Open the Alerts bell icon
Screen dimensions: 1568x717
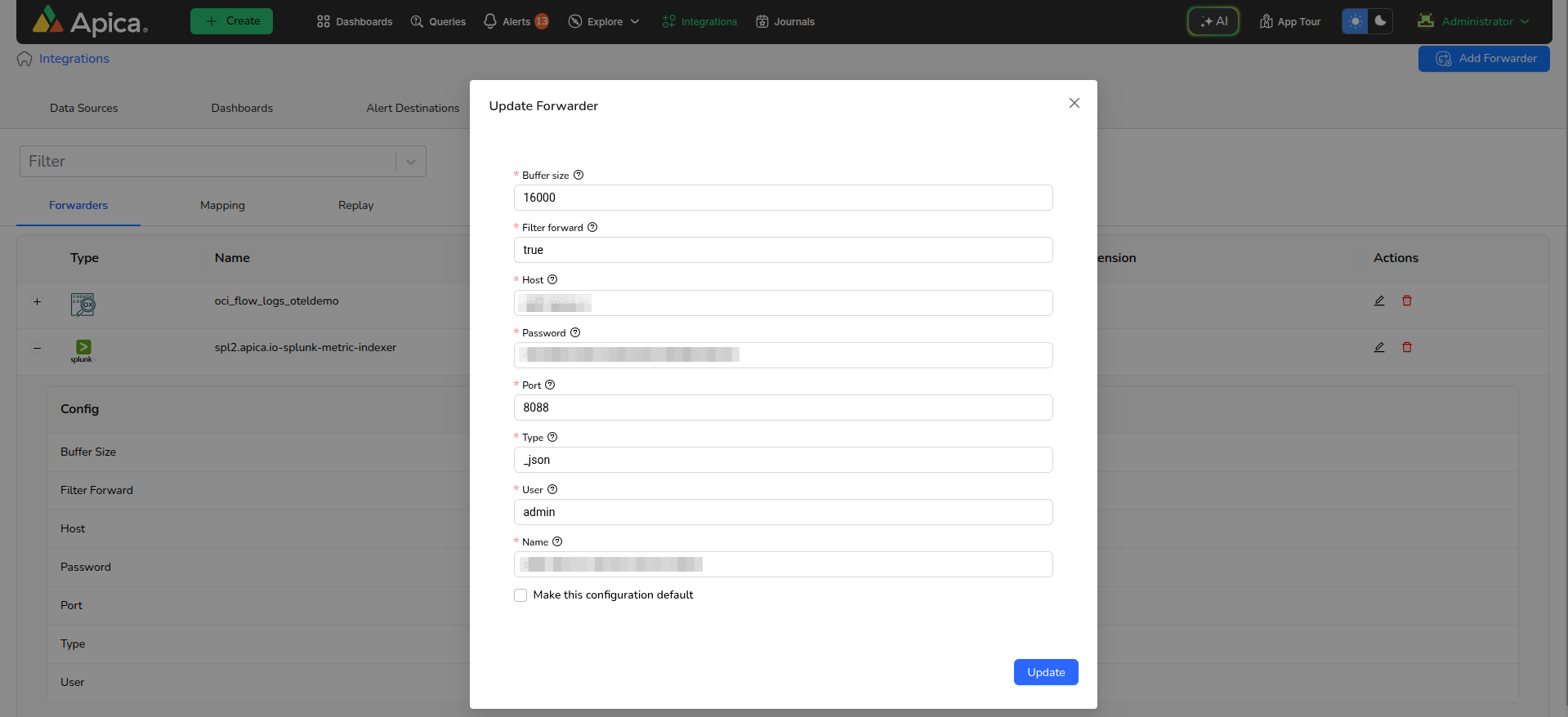tap(490, 21)
